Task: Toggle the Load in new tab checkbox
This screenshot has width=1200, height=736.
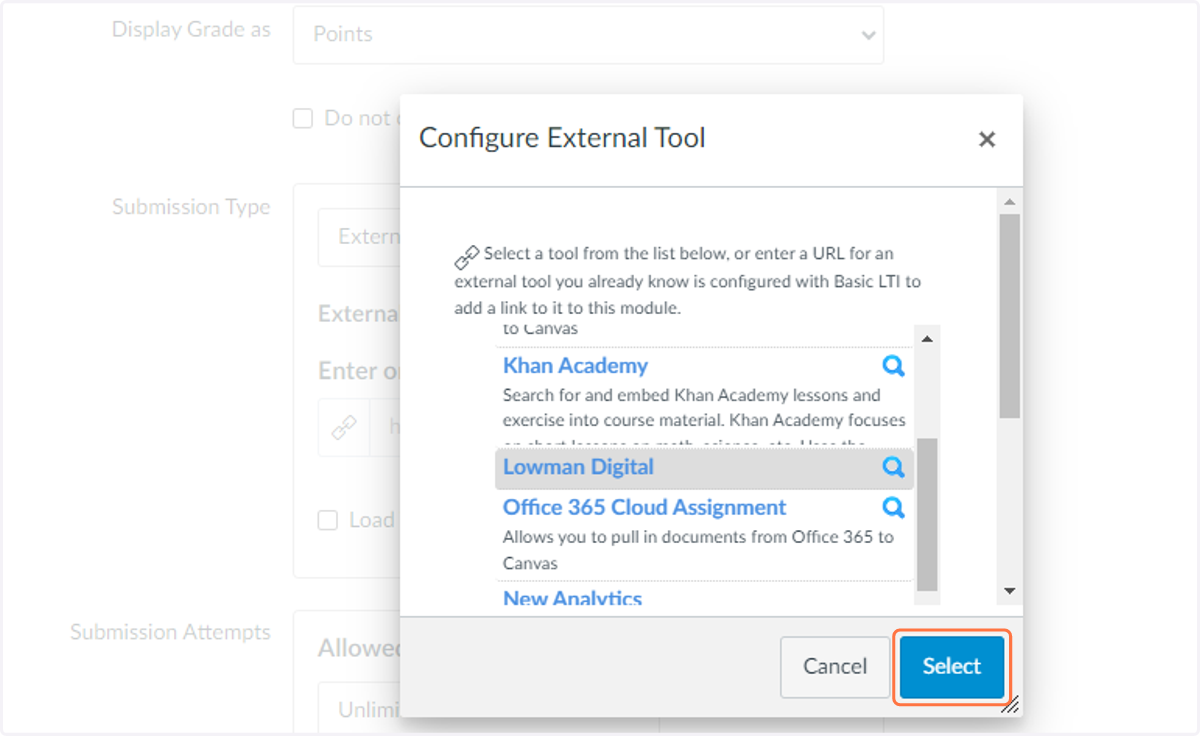Action: tap(327, 520)
